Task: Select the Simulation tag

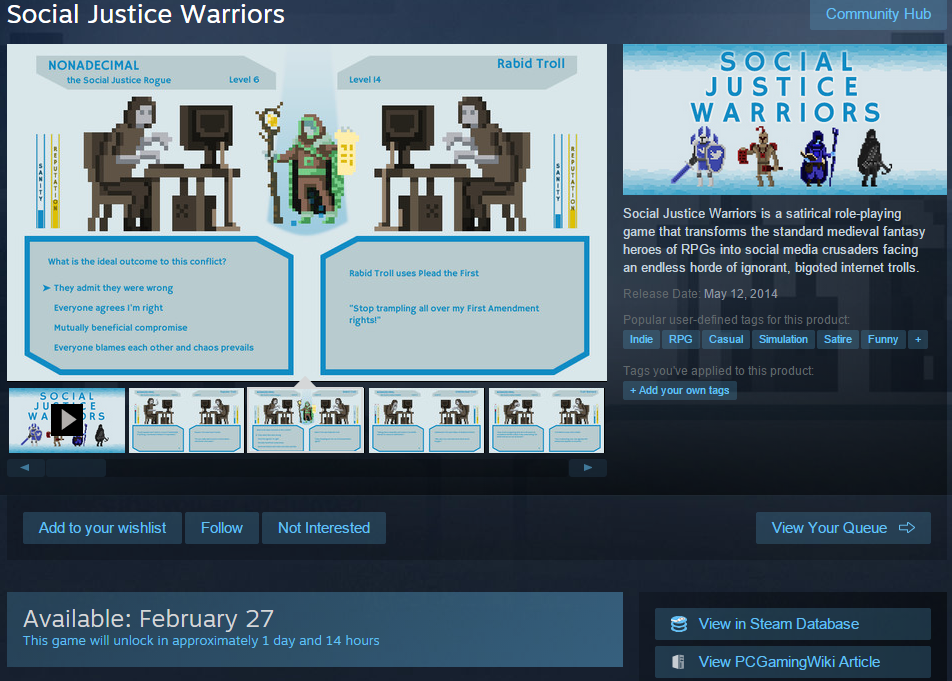Action: pyautogui.click(x=783, y=339)
